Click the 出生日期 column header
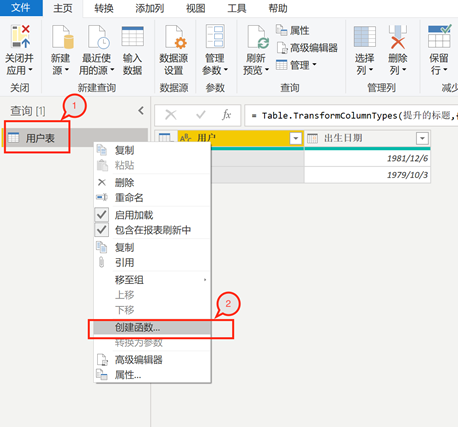The height and width of the screenshot is (427, 458). 367,138
